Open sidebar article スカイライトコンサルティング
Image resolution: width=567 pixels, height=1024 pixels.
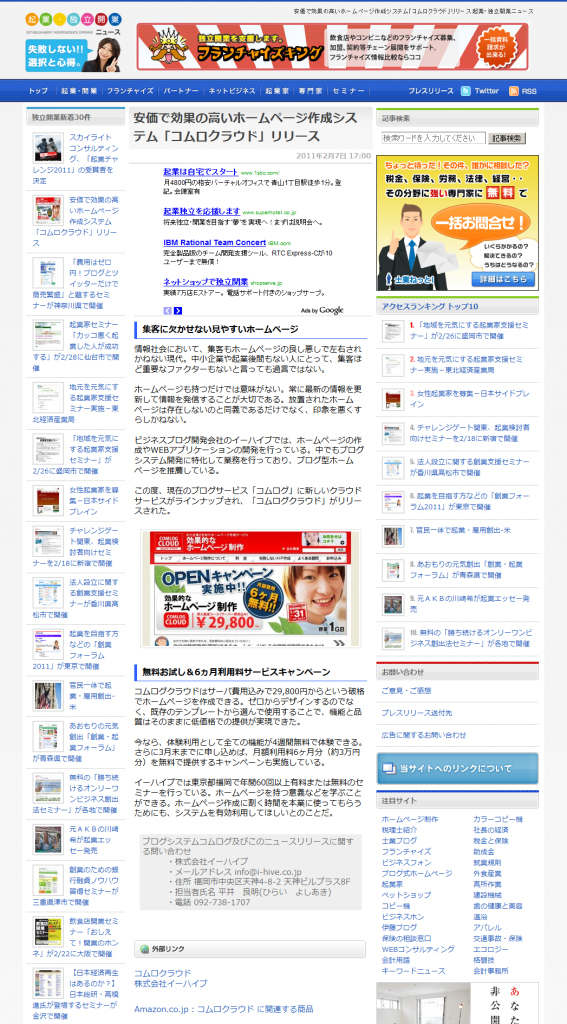pos(76,159)
